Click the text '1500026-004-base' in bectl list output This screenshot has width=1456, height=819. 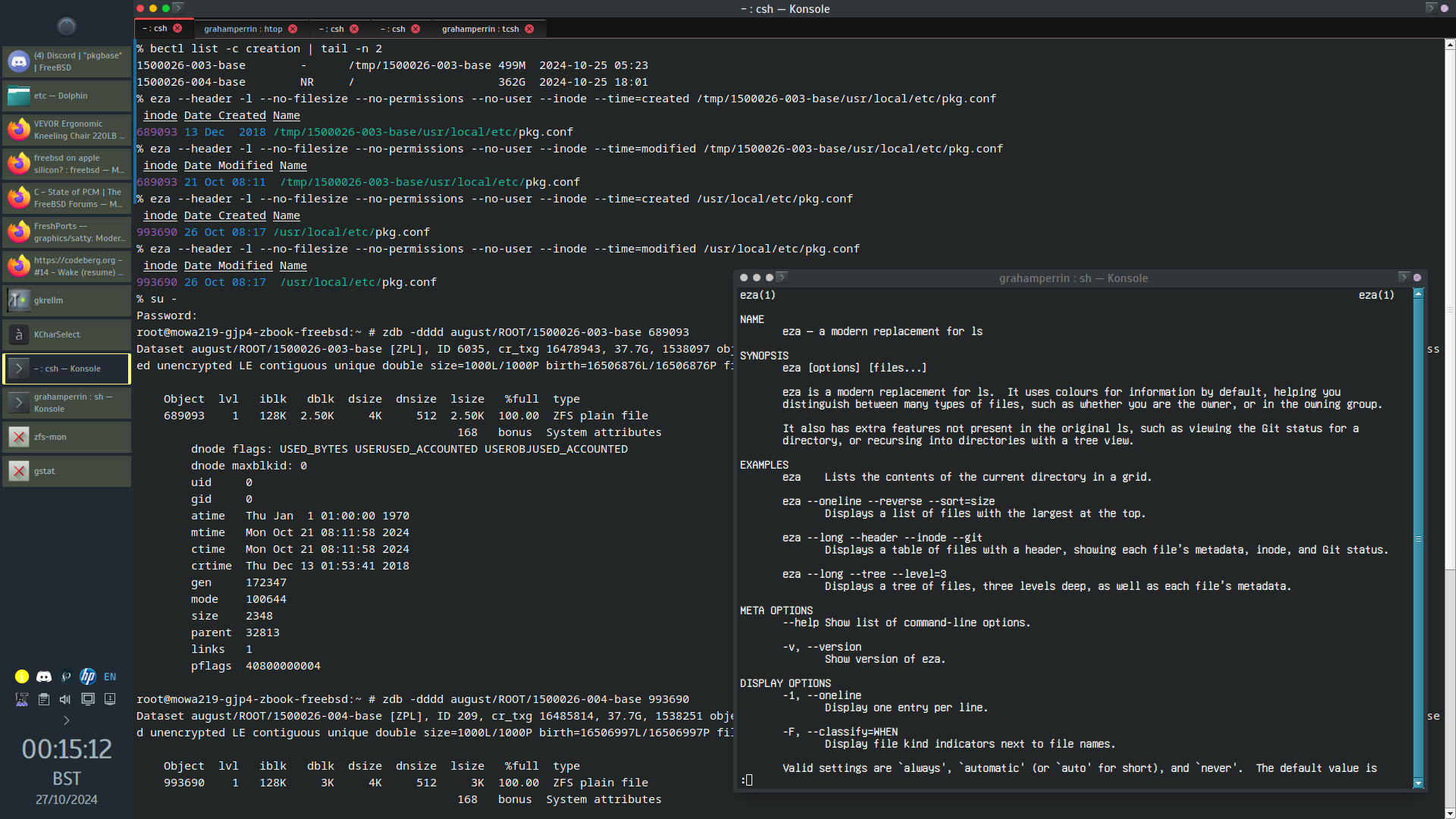pos(191,82)
